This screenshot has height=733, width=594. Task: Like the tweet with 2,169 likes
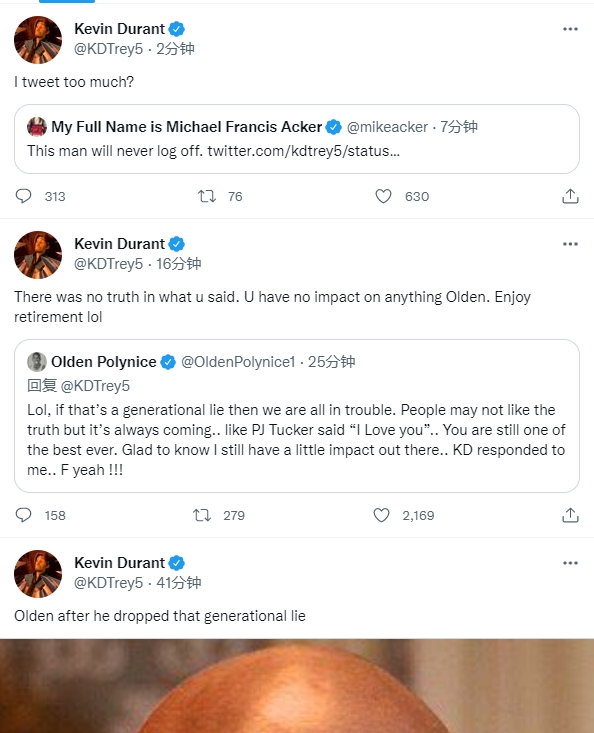coord(381,515)
